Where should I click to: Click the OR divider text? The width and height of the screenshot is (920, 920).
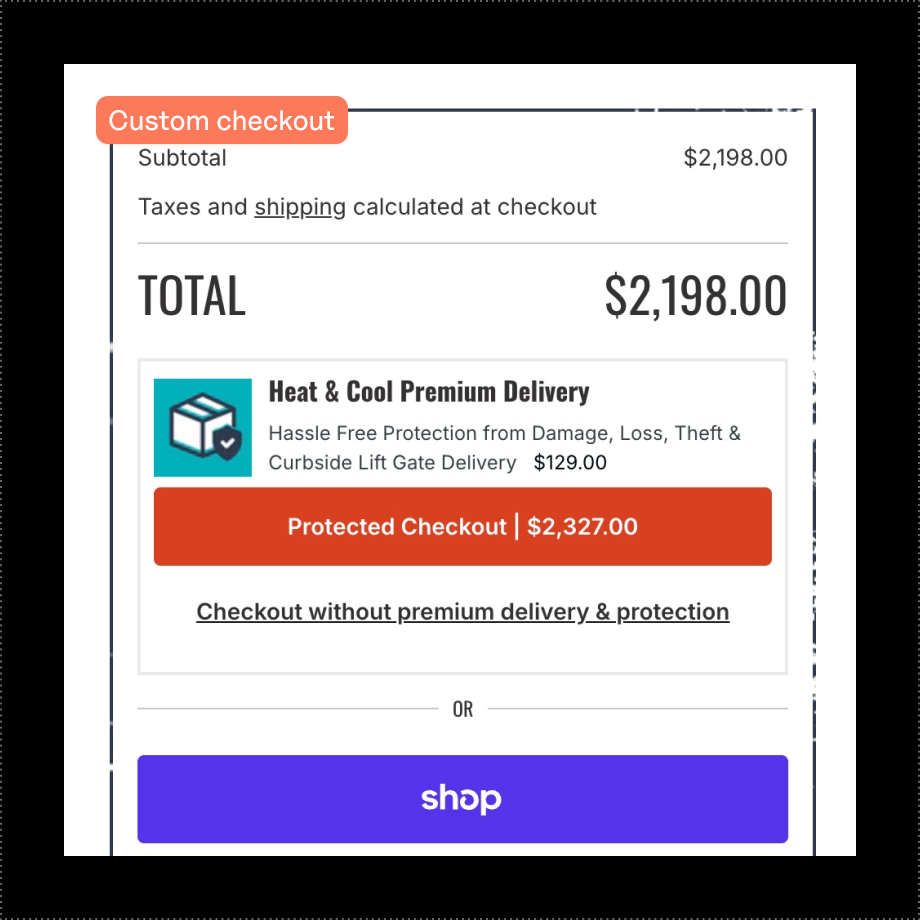pos(463,710)
